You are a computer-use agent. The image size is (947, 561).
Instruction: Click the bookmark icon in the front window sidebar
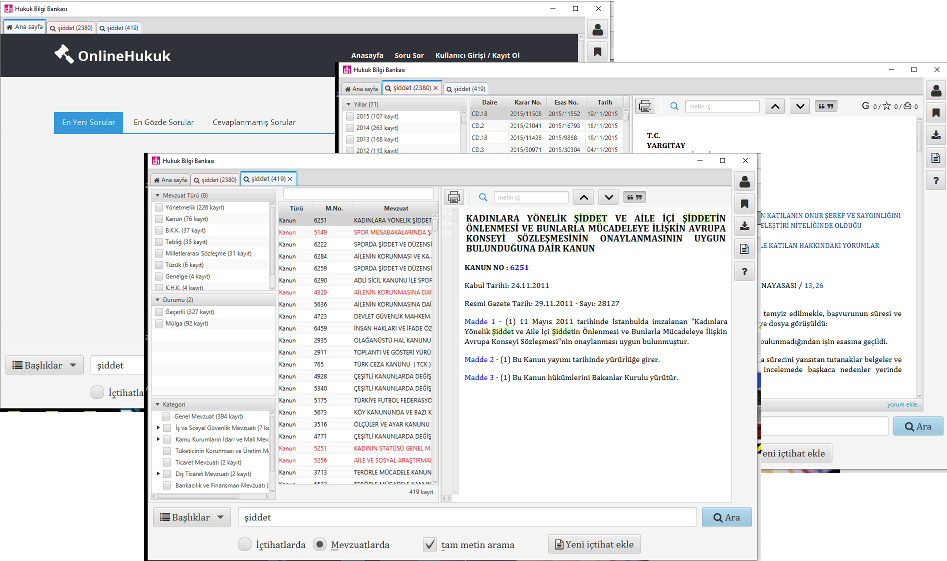(x=745, y=204)
